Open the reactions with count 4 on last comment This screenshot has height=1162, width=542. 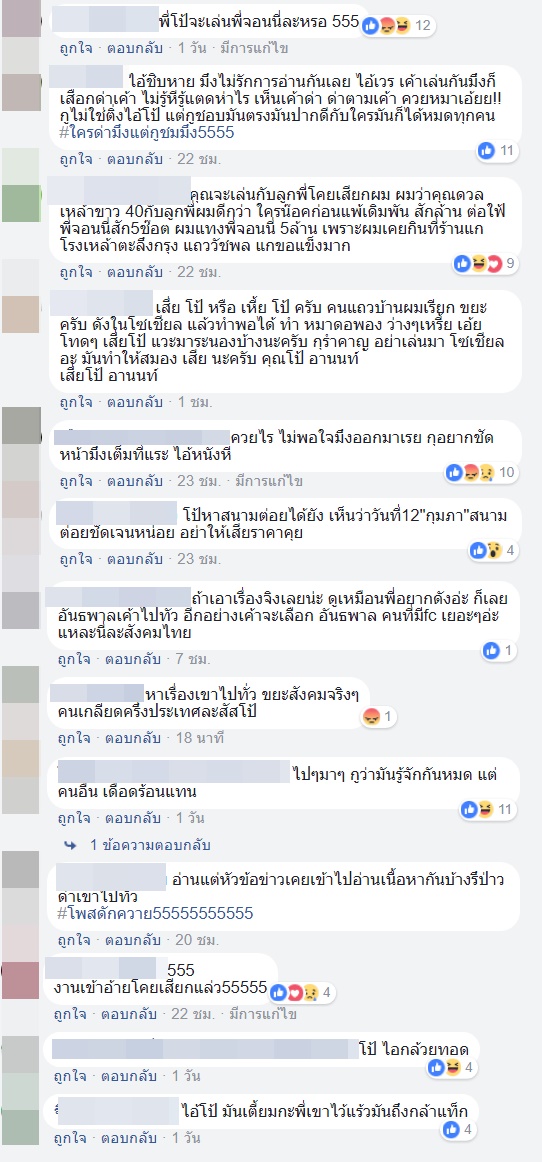[x=460, y=1130]
